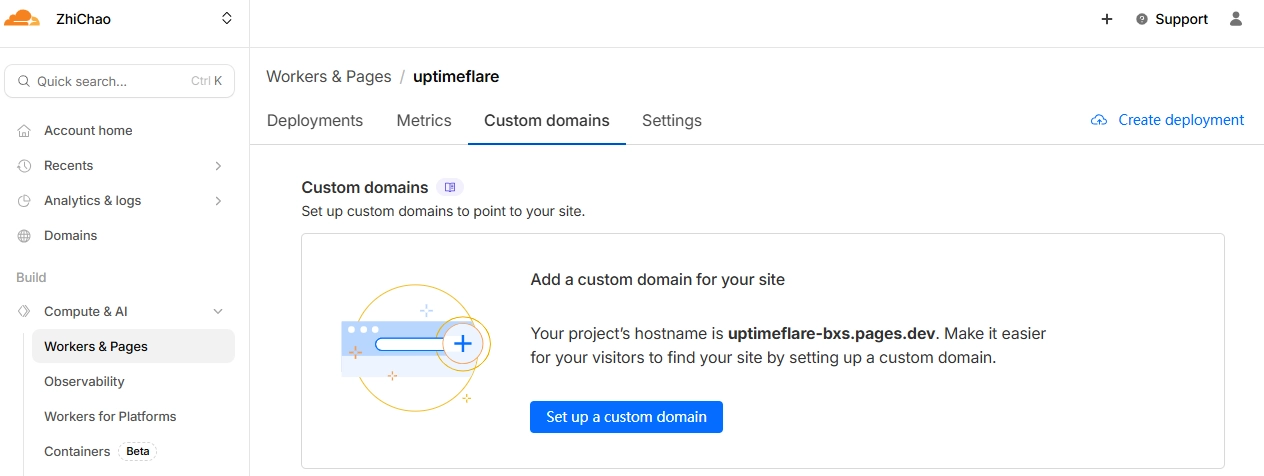Focus the Quick search input field

click(x=110, y=82)
